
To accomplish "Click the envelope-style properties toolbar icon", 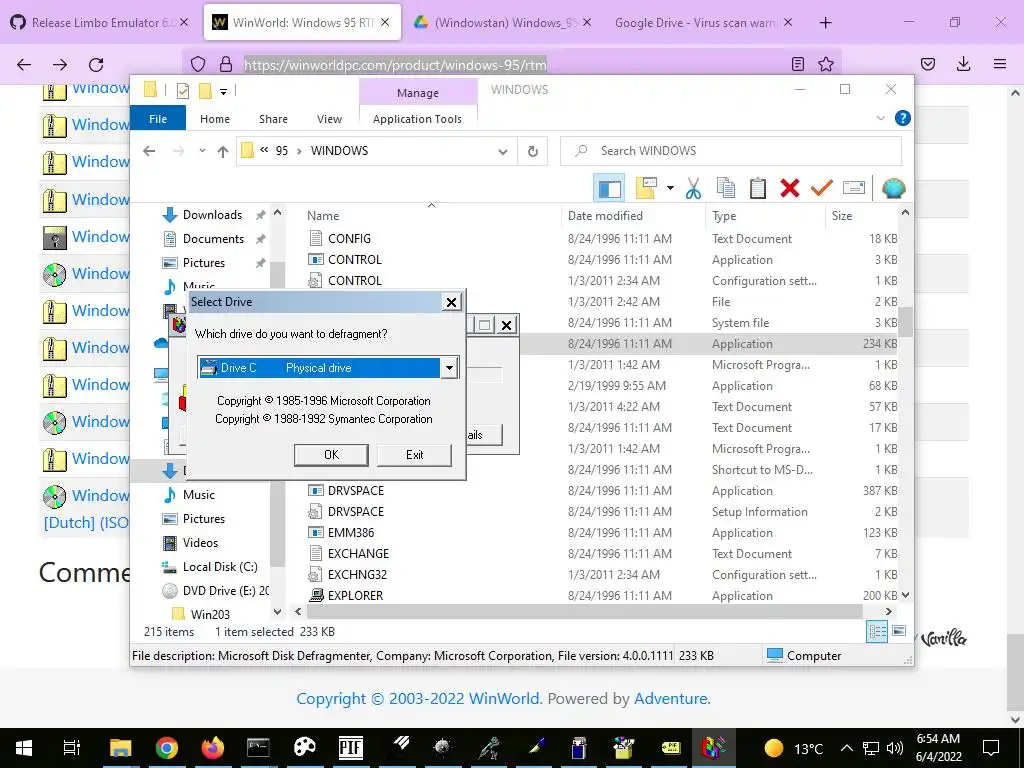I will click(854, 188).
